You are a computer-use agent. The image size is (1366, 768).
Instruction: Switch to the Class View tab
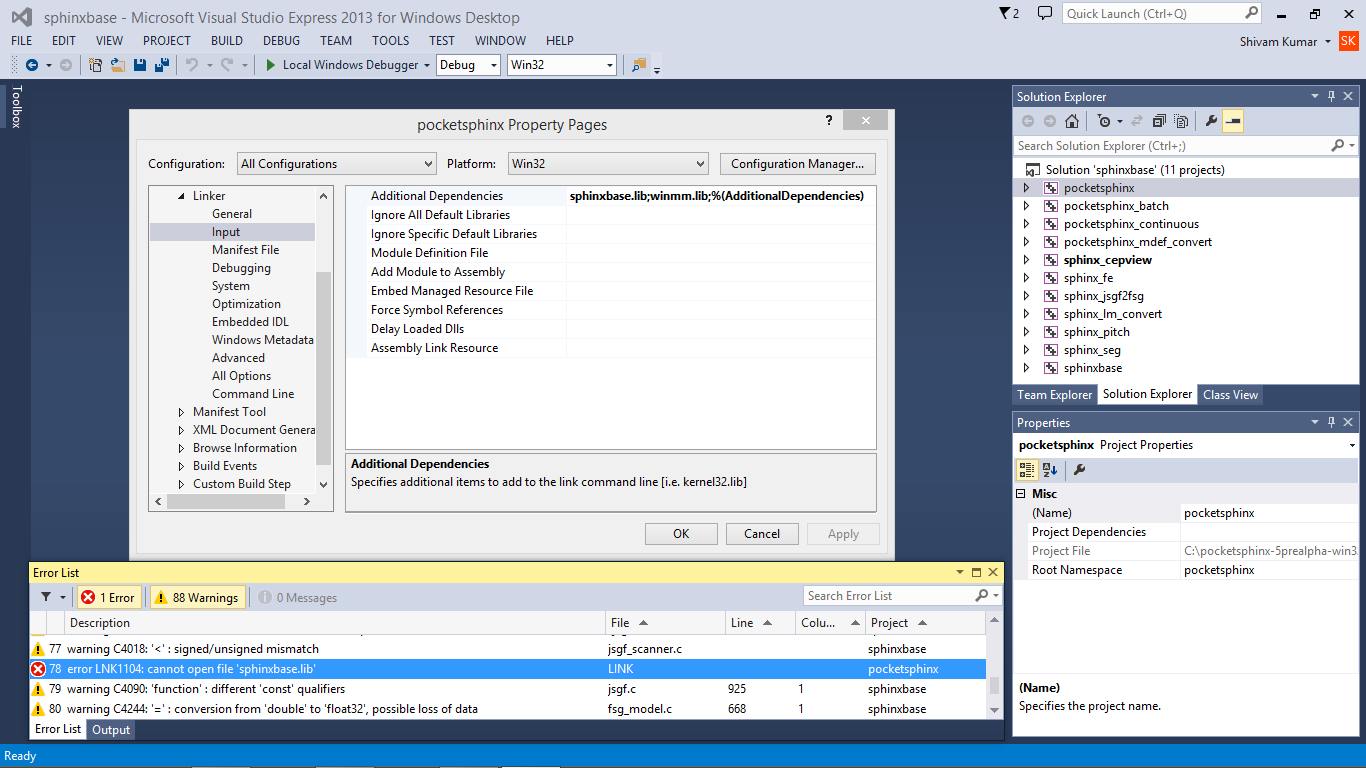coord(1230,395)
